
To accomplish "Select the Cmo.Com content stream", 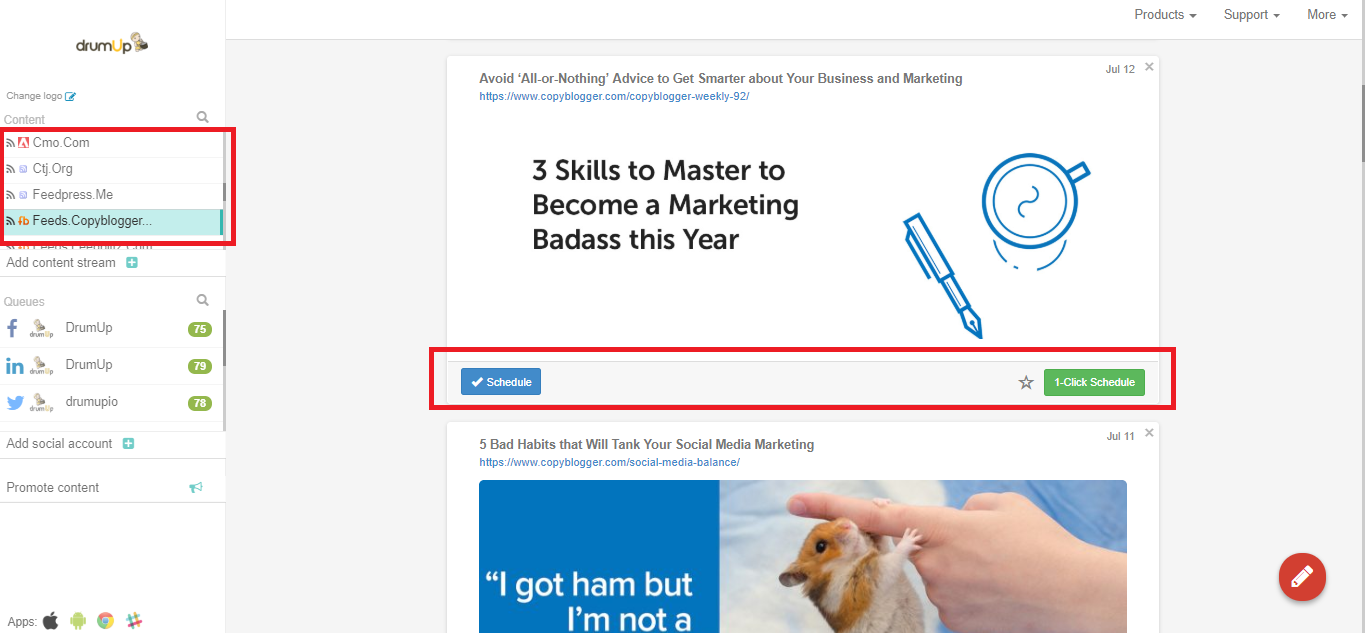I will (x=112, y=143).
